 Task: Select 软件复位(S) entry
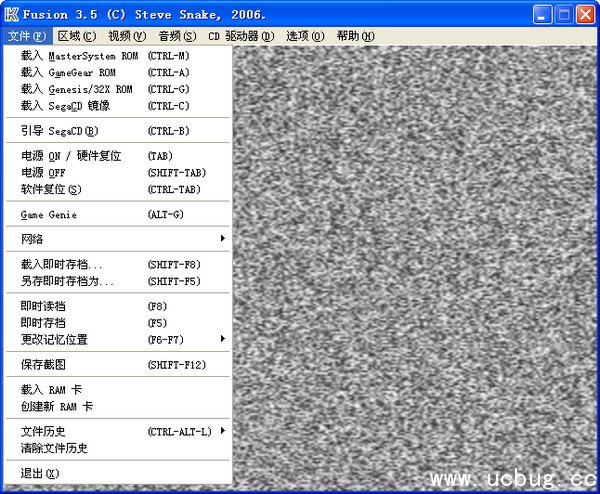click(x=118, y=189)
